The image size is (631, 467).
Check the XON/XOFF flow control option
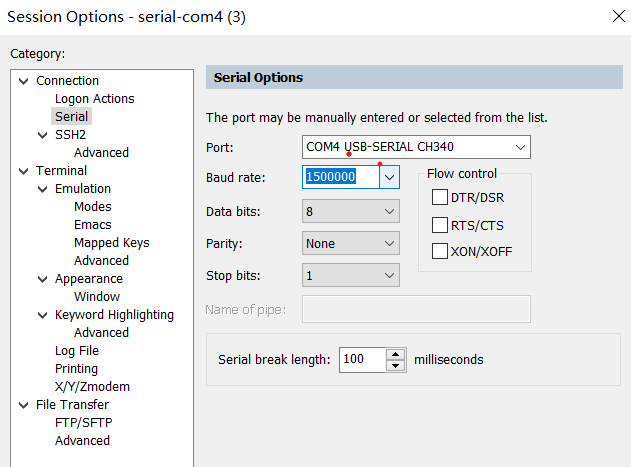coord(440,251)
